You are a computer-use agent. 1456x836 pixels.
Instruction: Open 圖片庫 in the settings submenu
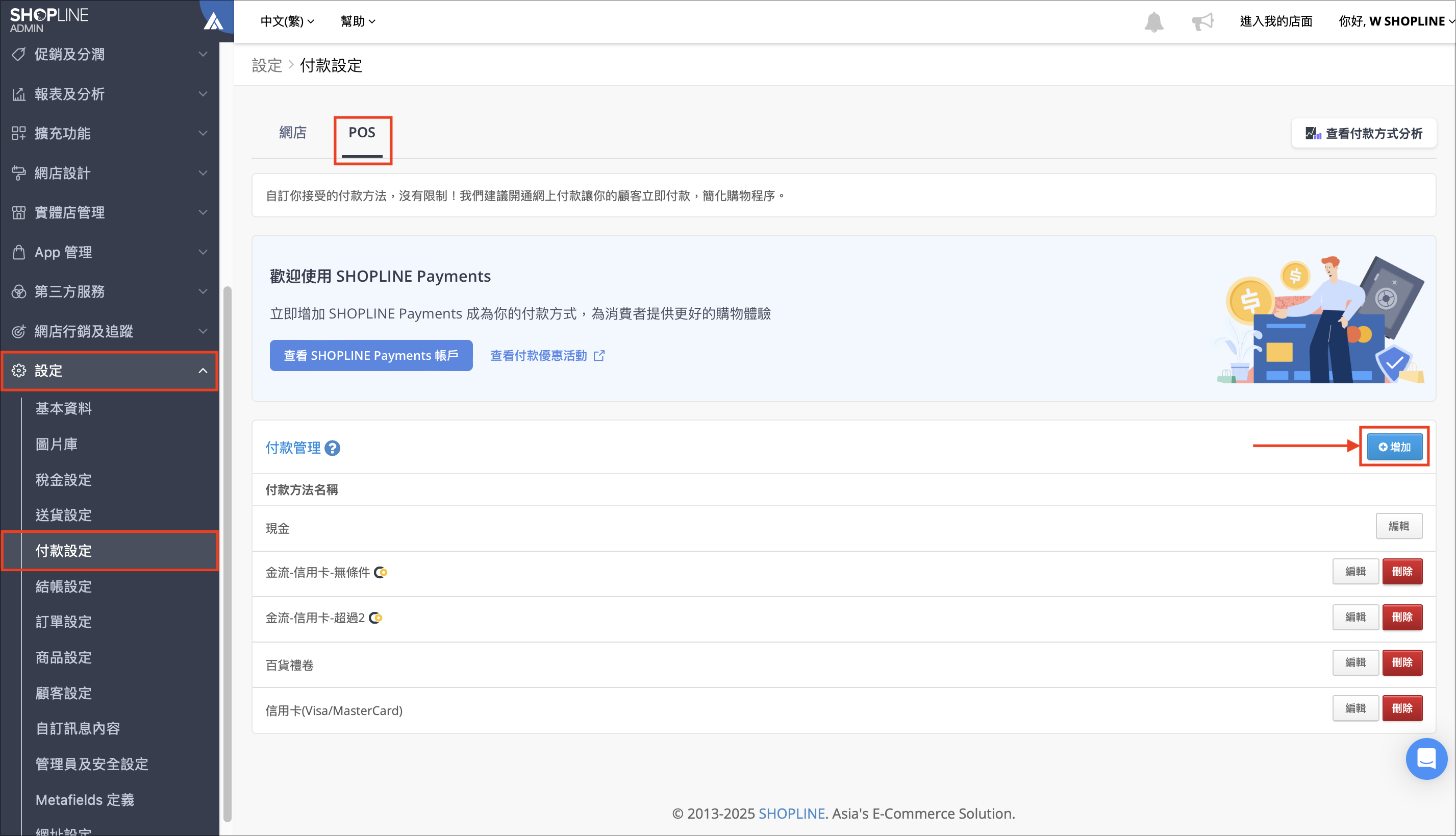[56, 444]
